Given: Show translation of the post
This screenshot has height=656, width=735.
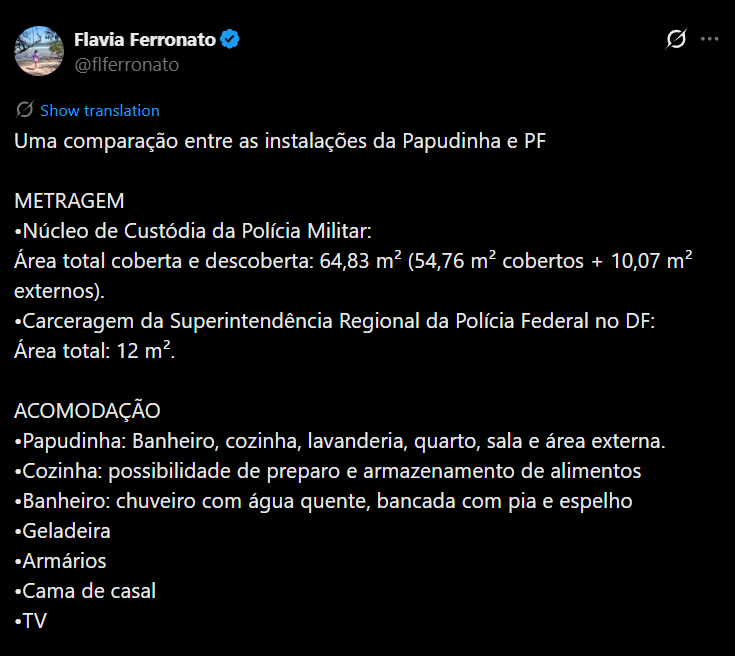Looking at the screenshot, I should tap(99, 110).
